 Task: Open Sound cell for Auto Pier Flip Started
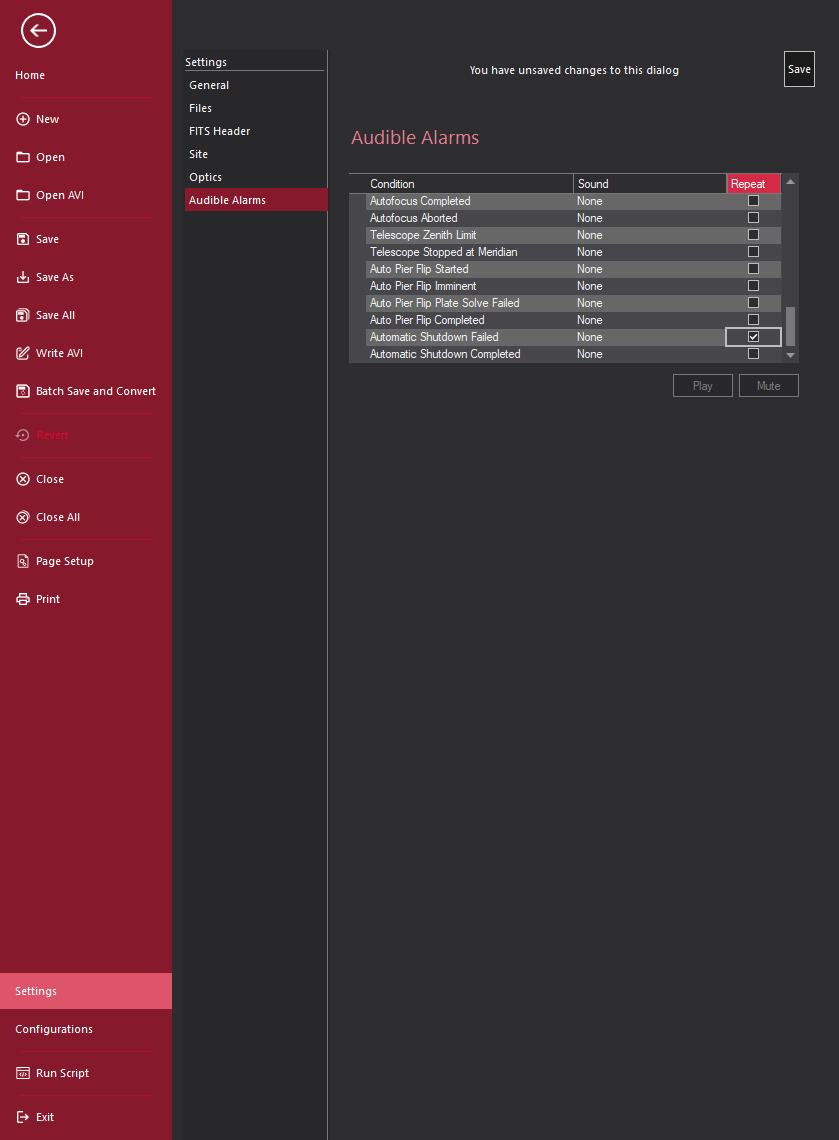pos(648,269)
